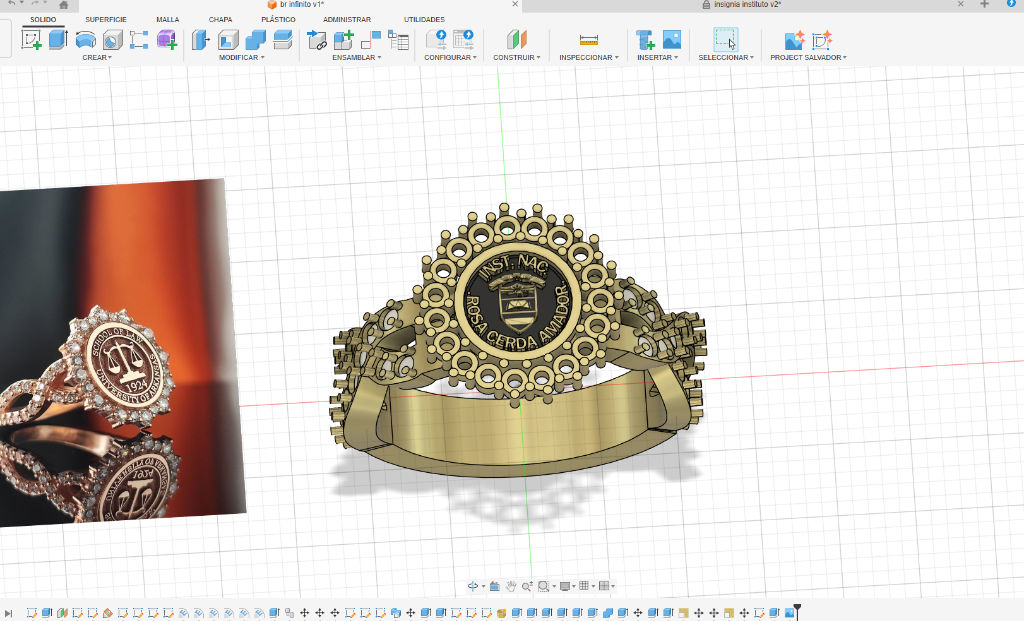Viewport: 1024px width, 621px height.
Task: Click the Undo arrow
Action: [x=12, y=3]
